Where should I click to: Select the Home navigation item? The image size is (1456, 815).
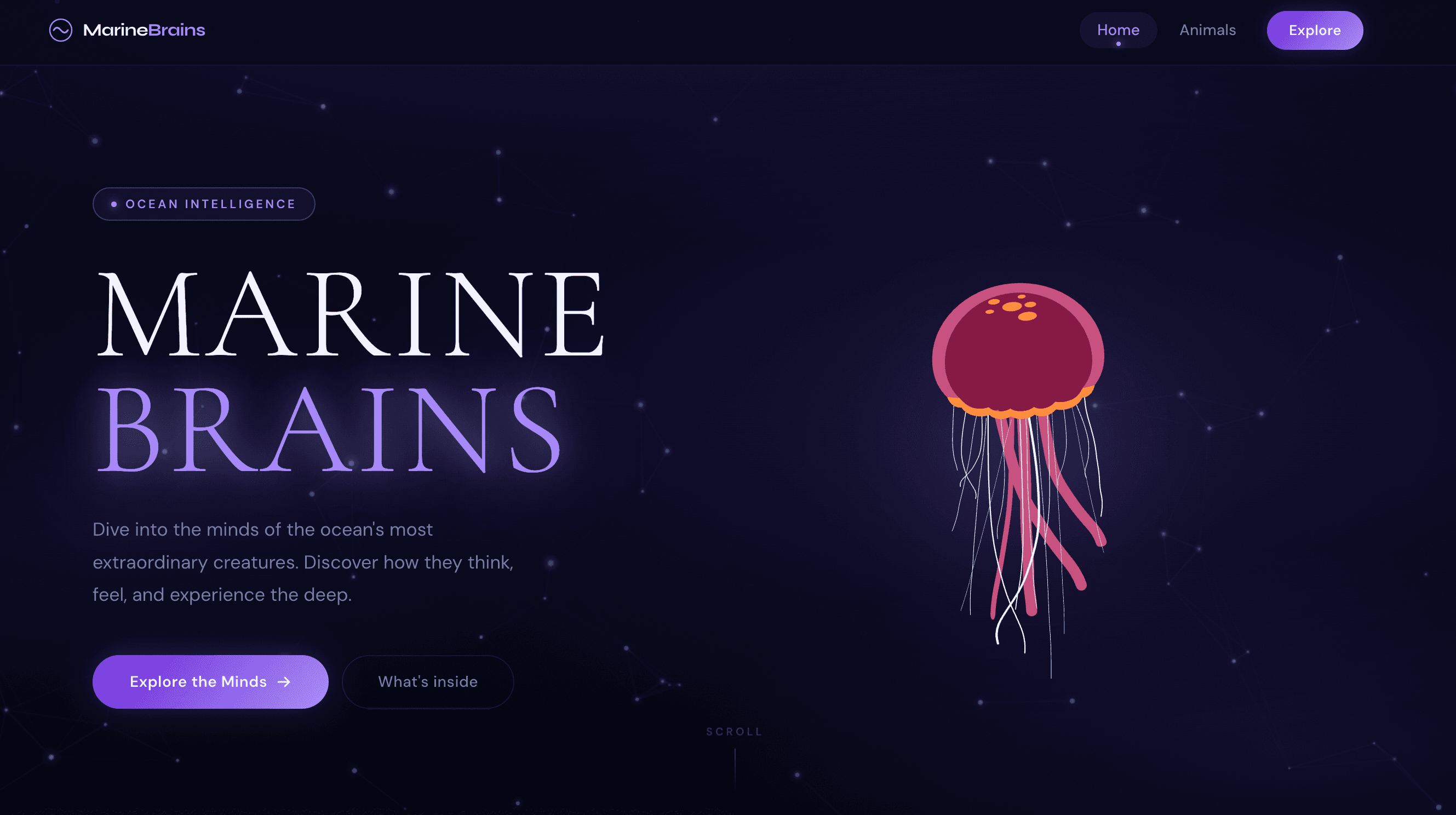tap(1118, 30)
